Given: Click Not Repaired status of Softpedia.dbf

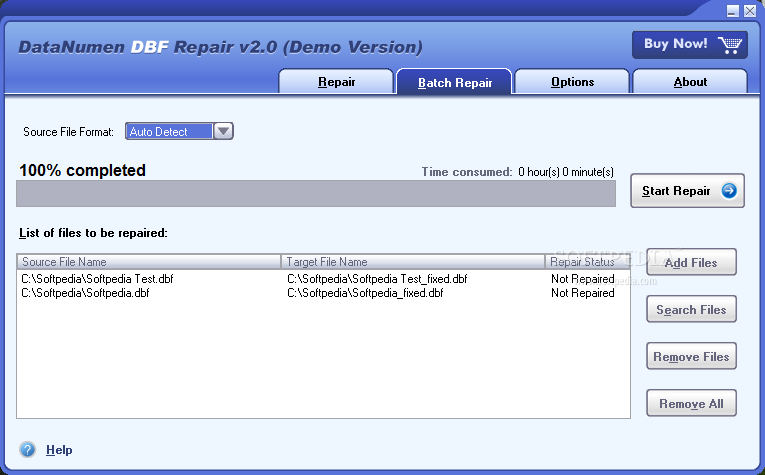Looking at the screenshot, I should pos(583,293).
